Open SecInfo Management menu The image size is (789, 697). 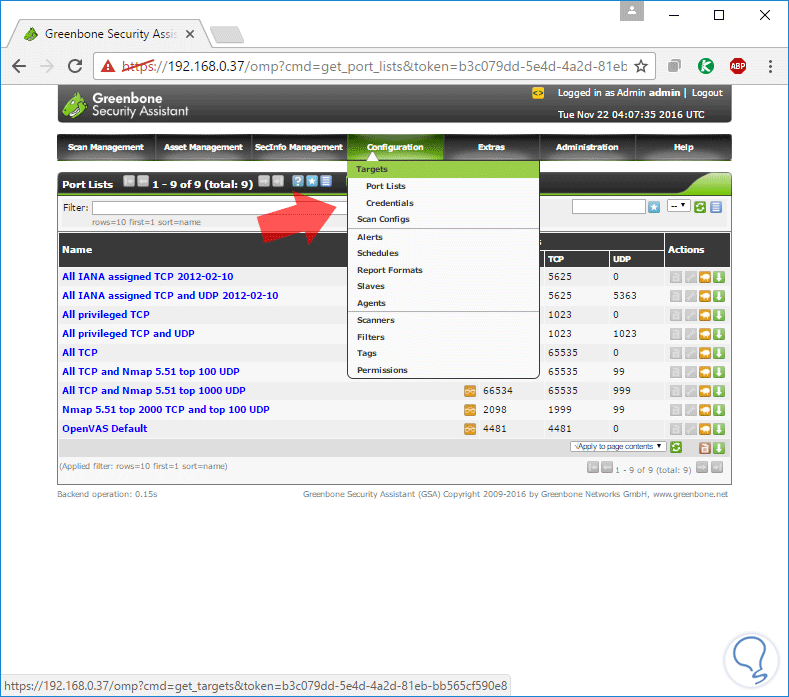(x=298, y=147)
